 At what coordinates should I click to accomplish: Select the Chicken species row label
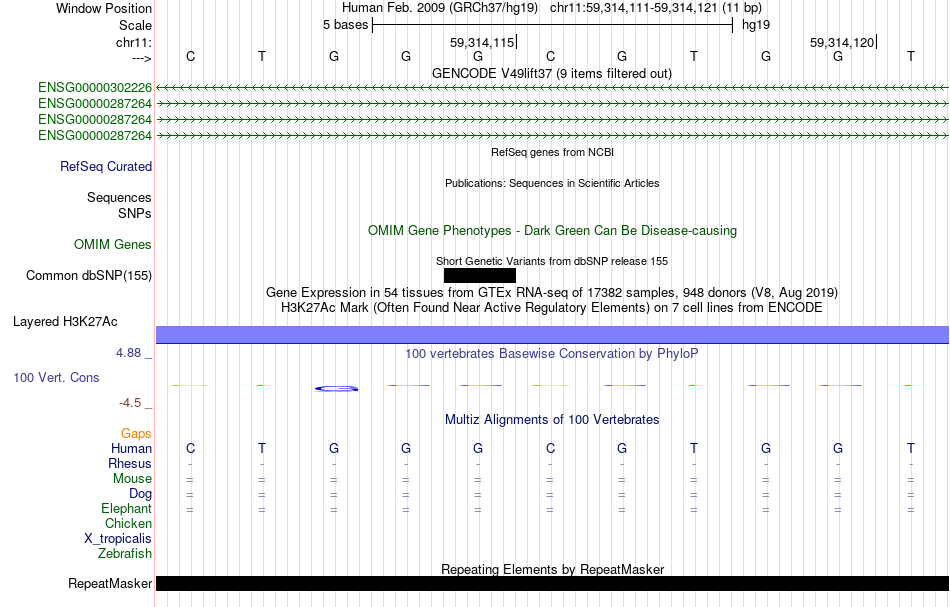(128, 523)
